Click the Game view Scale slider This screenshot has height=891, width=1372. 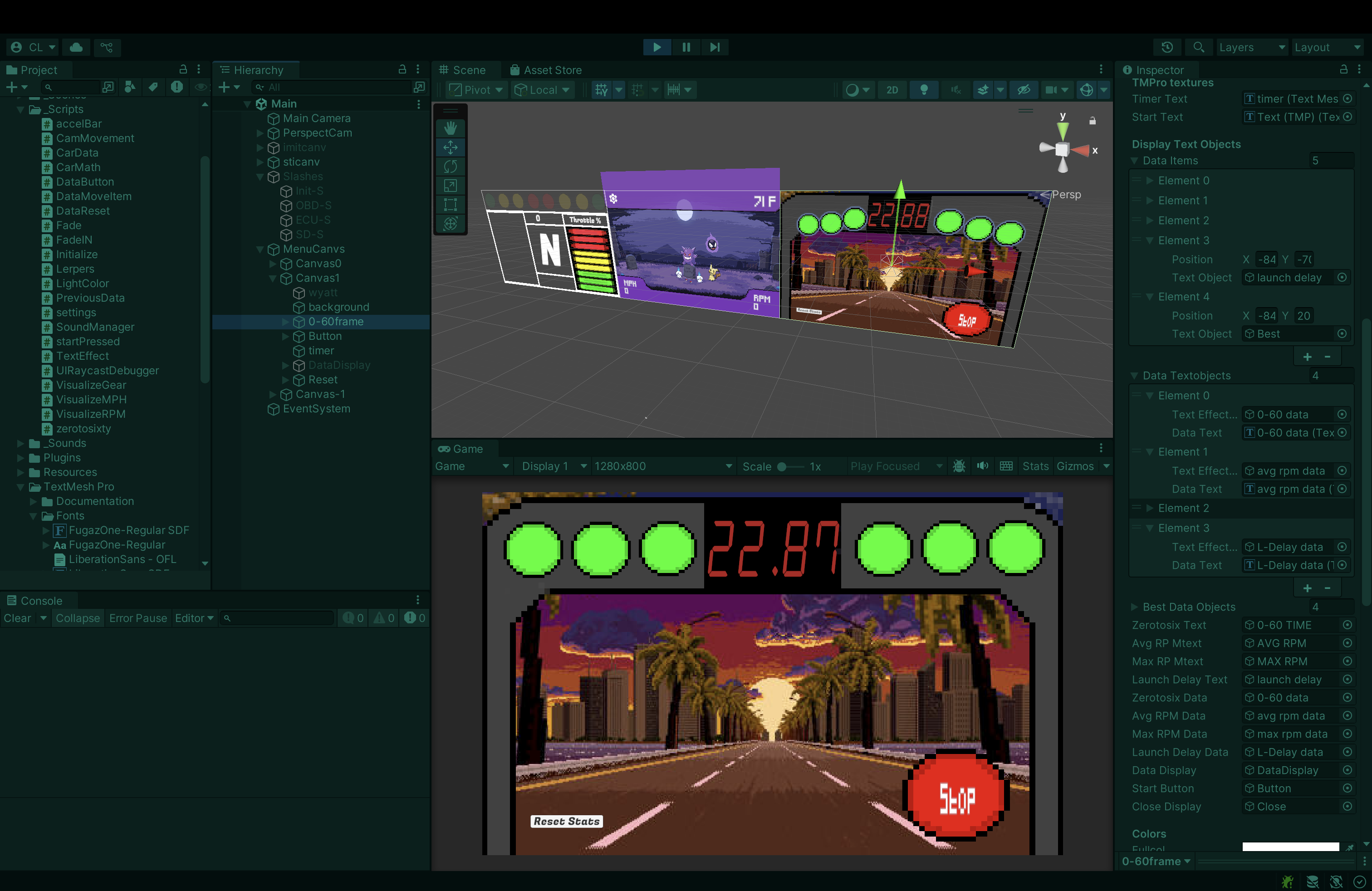click(790, 467)
